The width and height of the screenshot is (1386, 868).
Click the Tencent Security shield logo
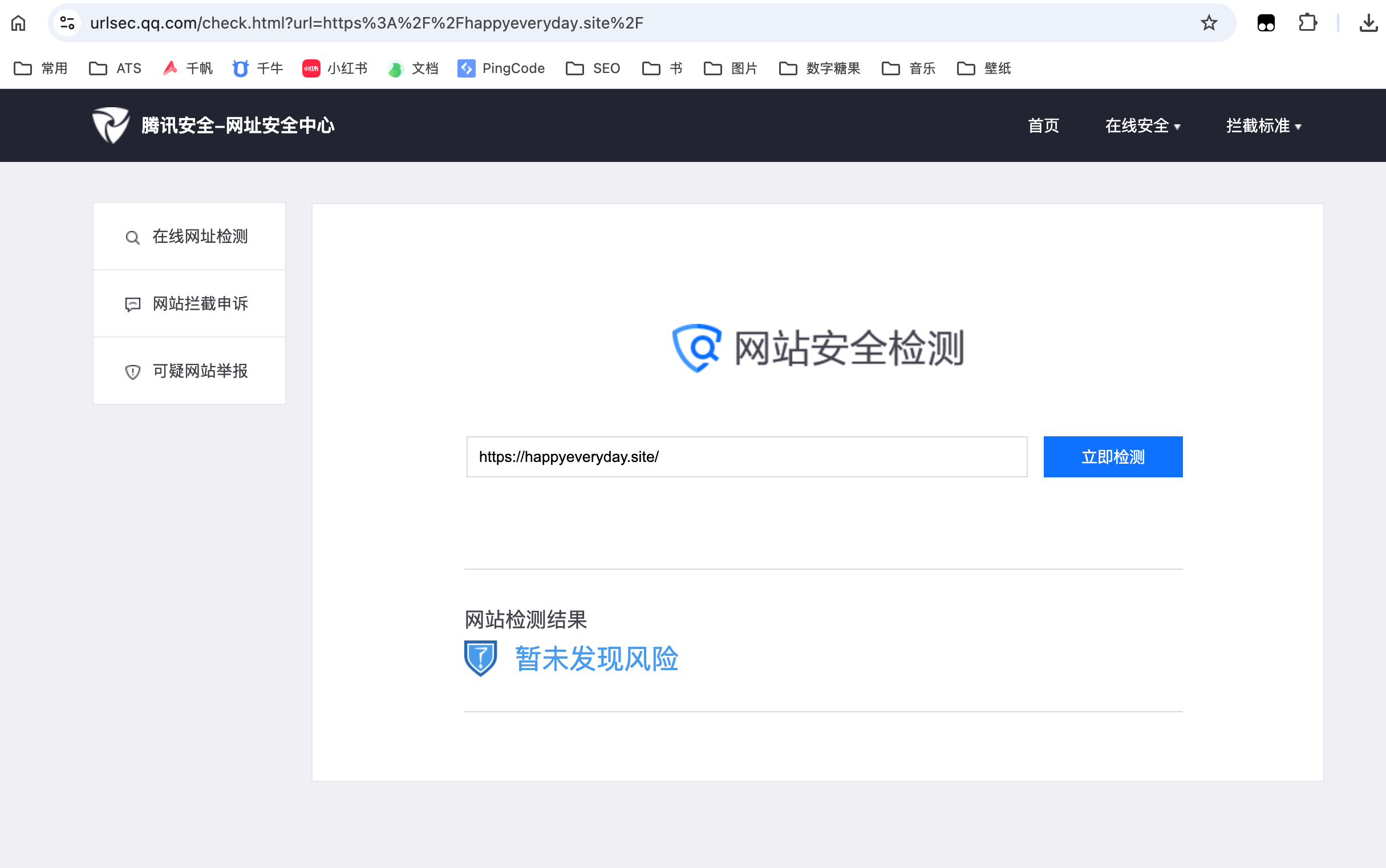pos(111,125)
